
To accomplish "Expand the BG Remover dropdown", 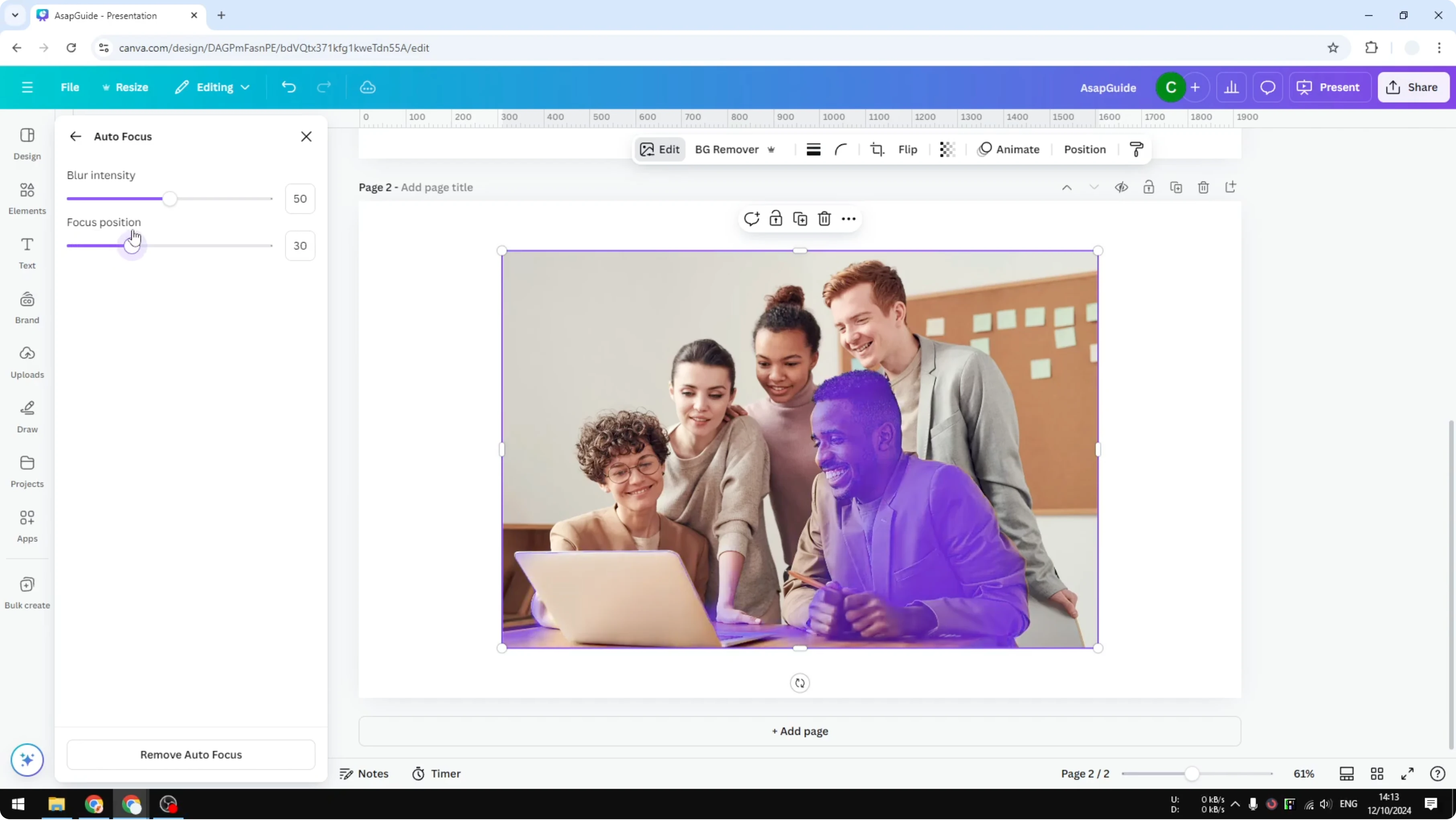I will tap(772, 149).
